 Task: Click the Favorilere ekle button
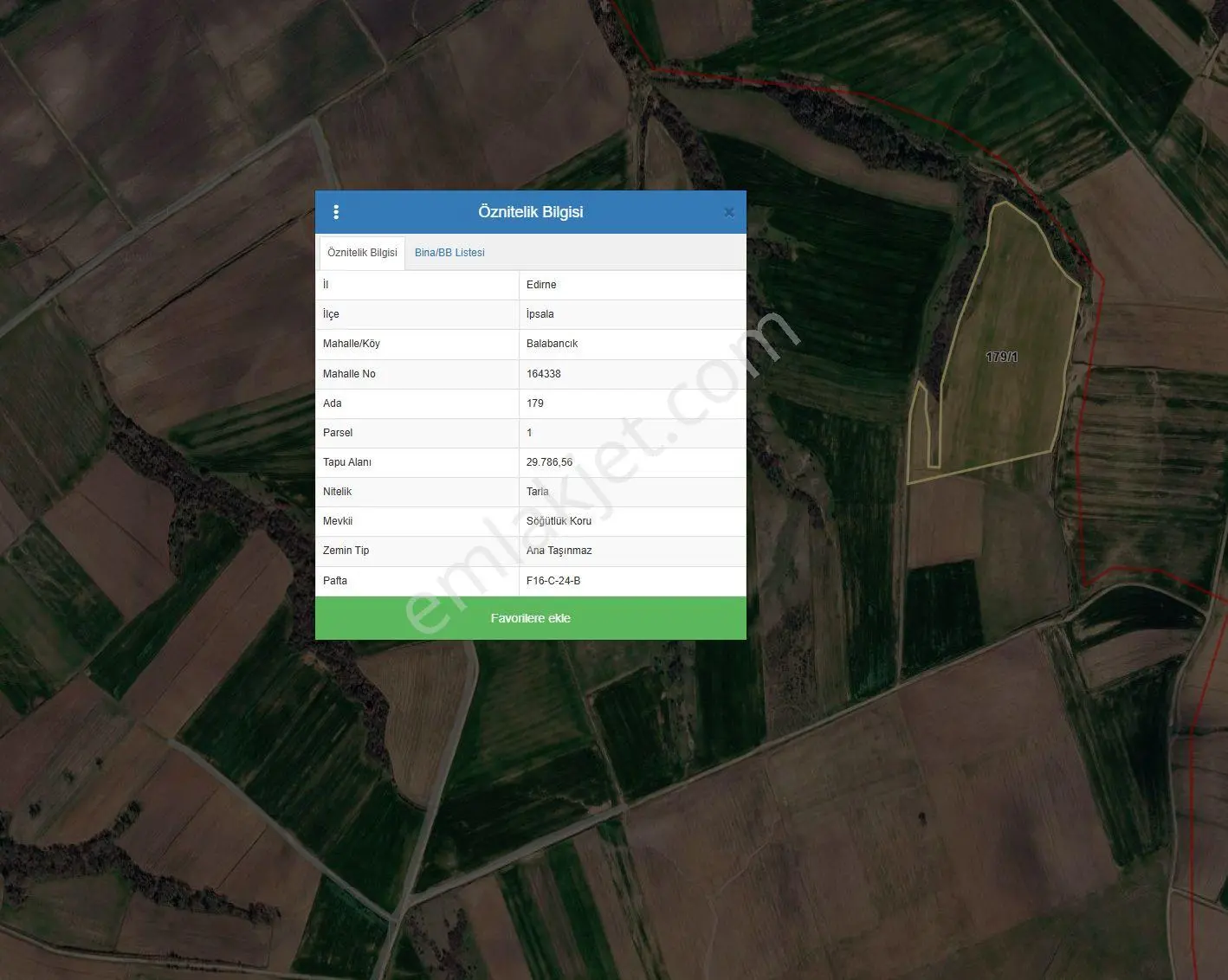click(x=531, y=618)
